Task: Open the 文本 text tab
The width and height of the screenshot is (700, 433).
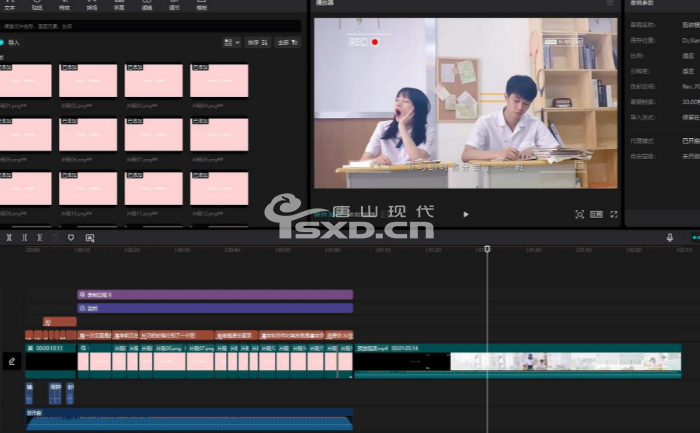Action: [9, 5]
